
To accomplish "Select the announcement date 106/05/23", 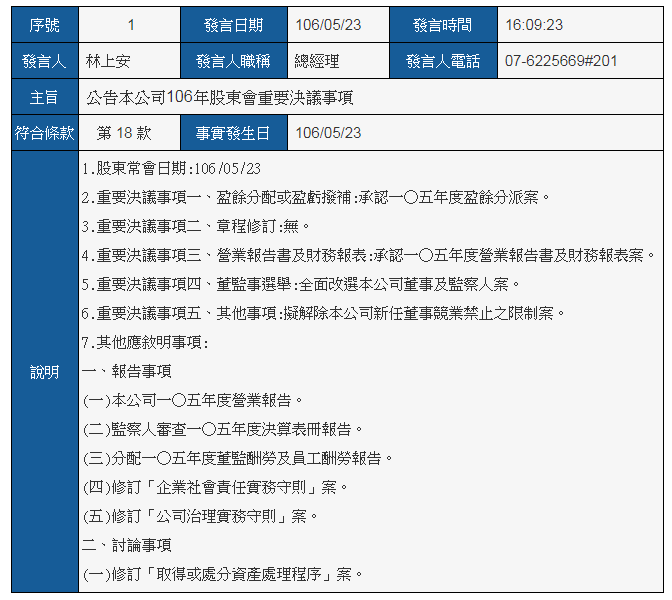I will (x=328, y=25).
